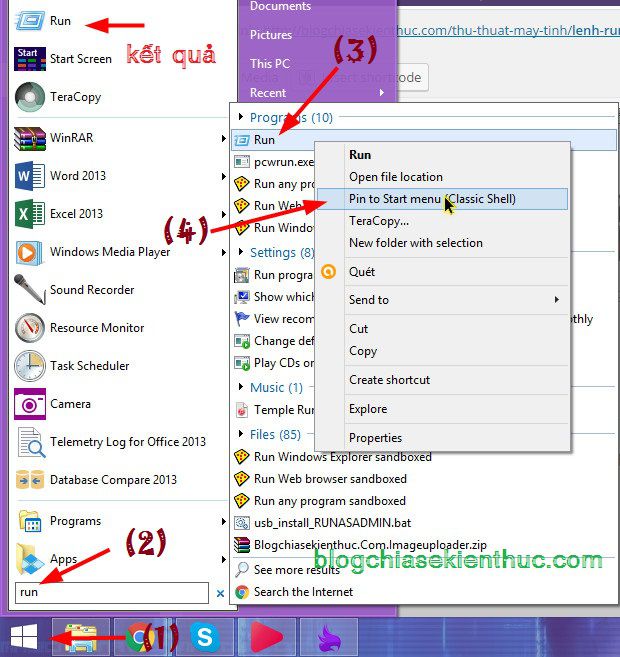Viewport: 620px width, 657px height.
Task: Click the Avast icon next to Quét
Action: pyautogui.click(x=328, y=272)
